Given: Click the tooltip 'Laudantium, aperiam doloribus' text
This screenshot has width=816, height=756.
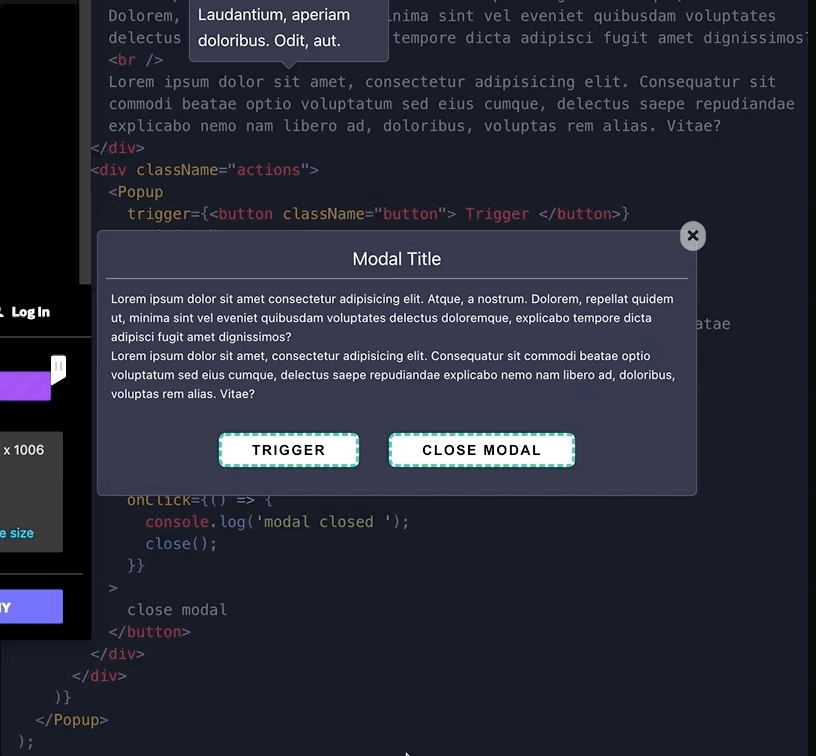Looking at the screenshot, I should pyautogui.click(x=274, y=28).
